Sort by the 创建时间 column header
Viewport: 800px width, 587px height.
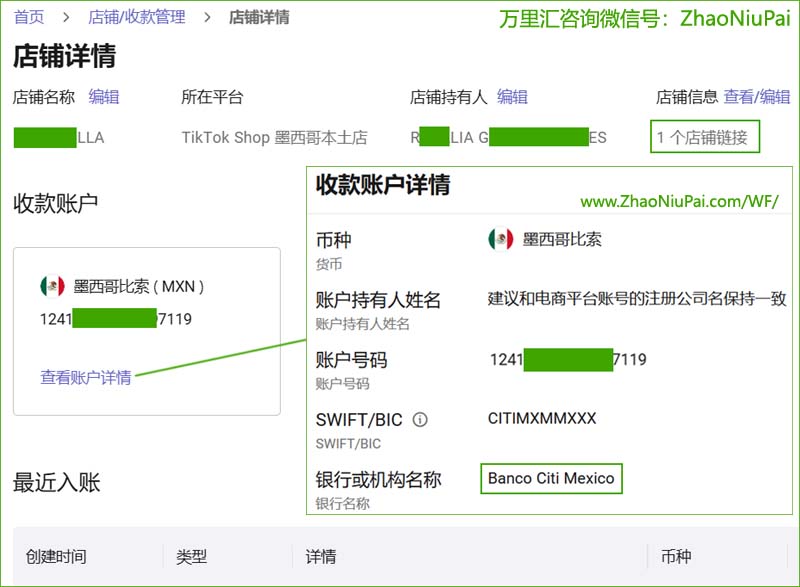(56, 557)
